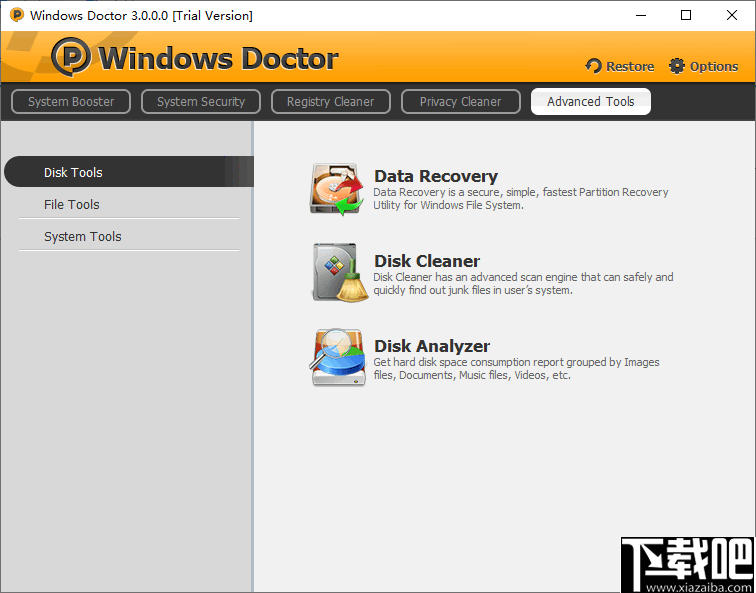Click the title bar app icon
The image size is (756, 593).
pyautogui.click(x=16, y=15)
